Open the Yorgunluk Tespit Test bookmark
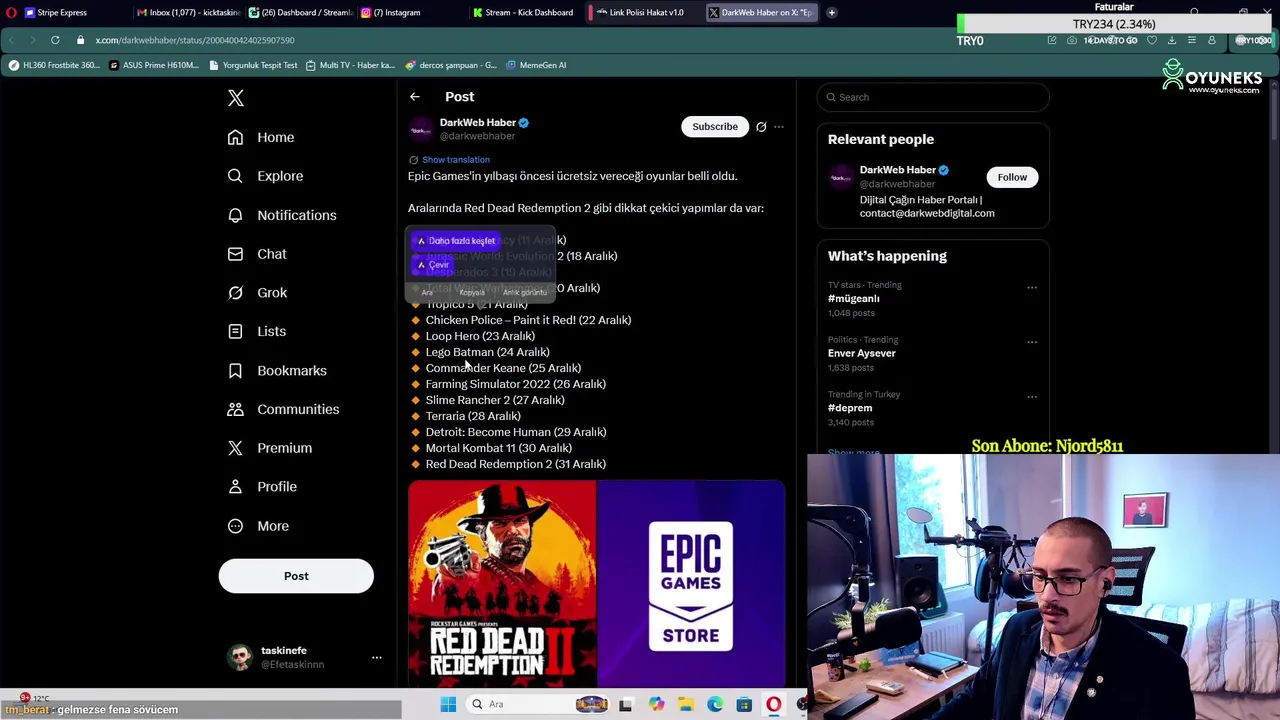Screen dimensions: 1280x720 pos(252,65)
